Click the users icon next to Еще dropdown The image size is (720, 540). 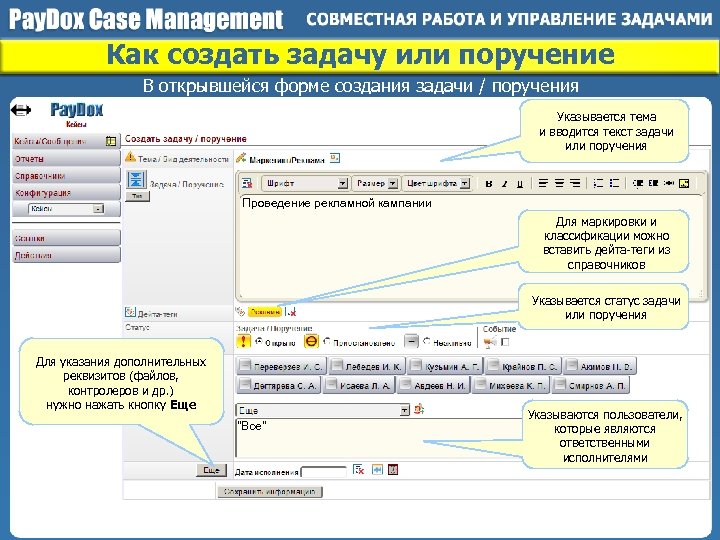418,409
